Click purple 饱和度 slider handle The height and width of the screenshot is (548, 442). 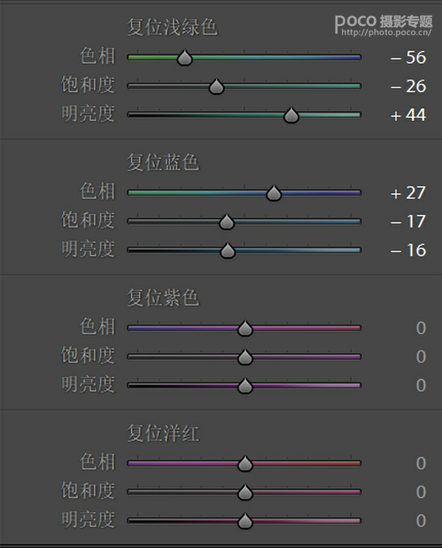coord(245,357)
